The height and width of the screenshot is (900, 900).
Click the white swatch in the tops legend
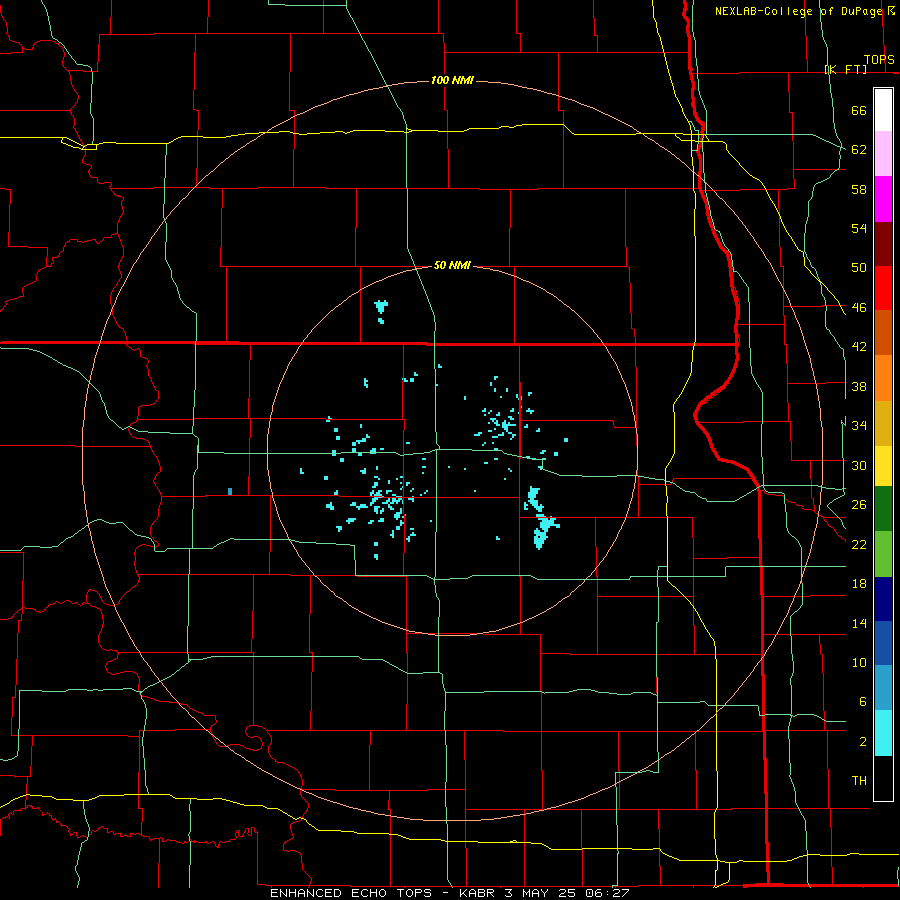click(x=883, y=110)
